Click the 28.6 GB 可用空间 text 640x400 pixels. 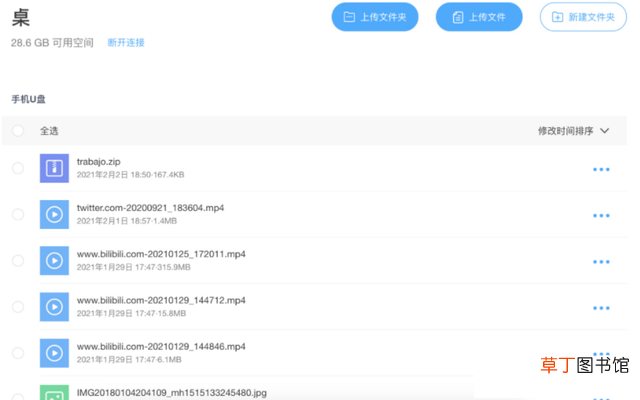(52, 42)
